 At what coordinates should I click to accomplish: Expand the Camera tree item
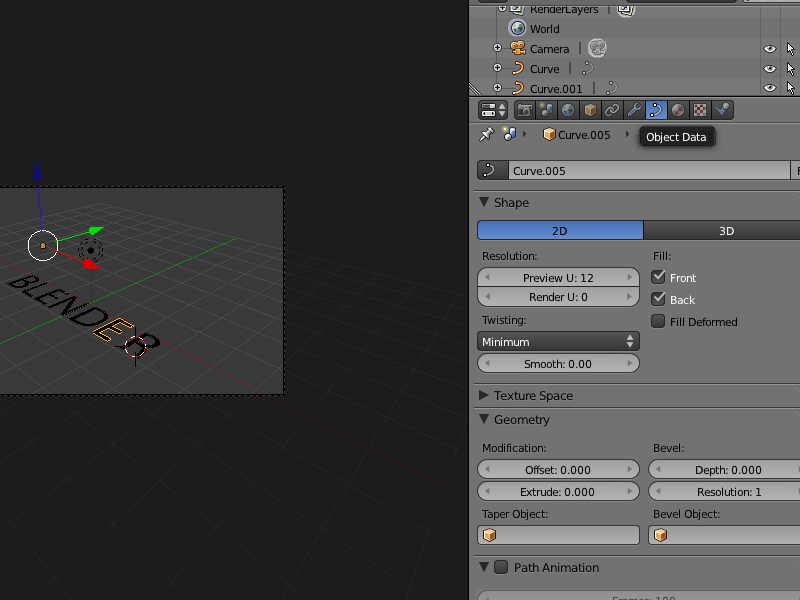click(497, 48)
